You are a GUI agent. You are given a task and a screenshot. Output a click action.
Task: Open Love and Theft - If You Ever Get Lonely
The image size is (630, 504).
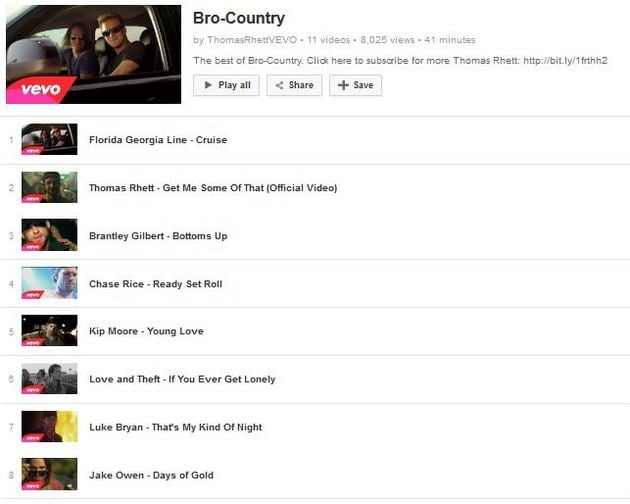coord(182,379)
